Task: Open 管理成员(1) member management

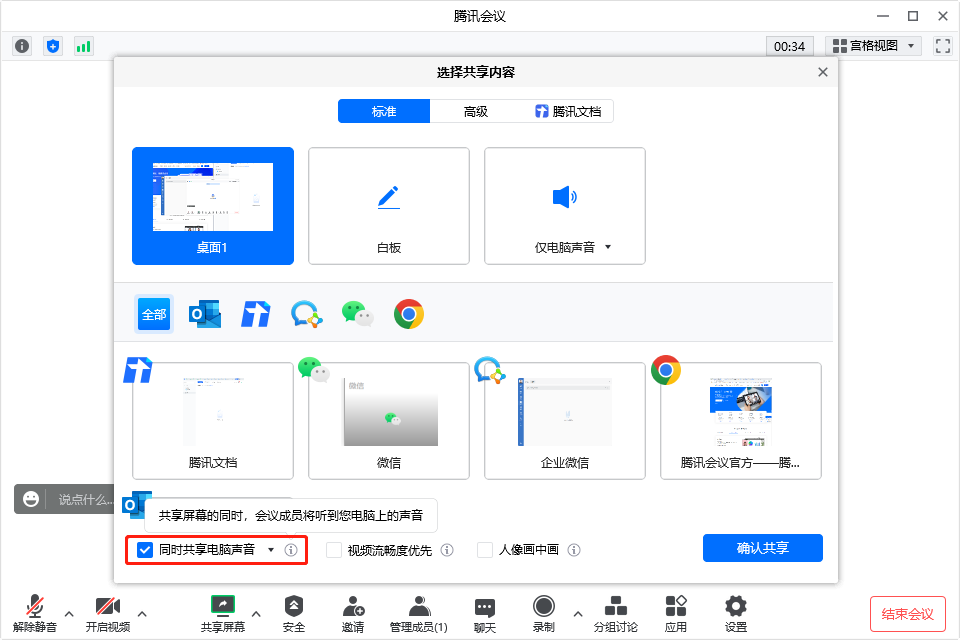Action: [419, 613]
